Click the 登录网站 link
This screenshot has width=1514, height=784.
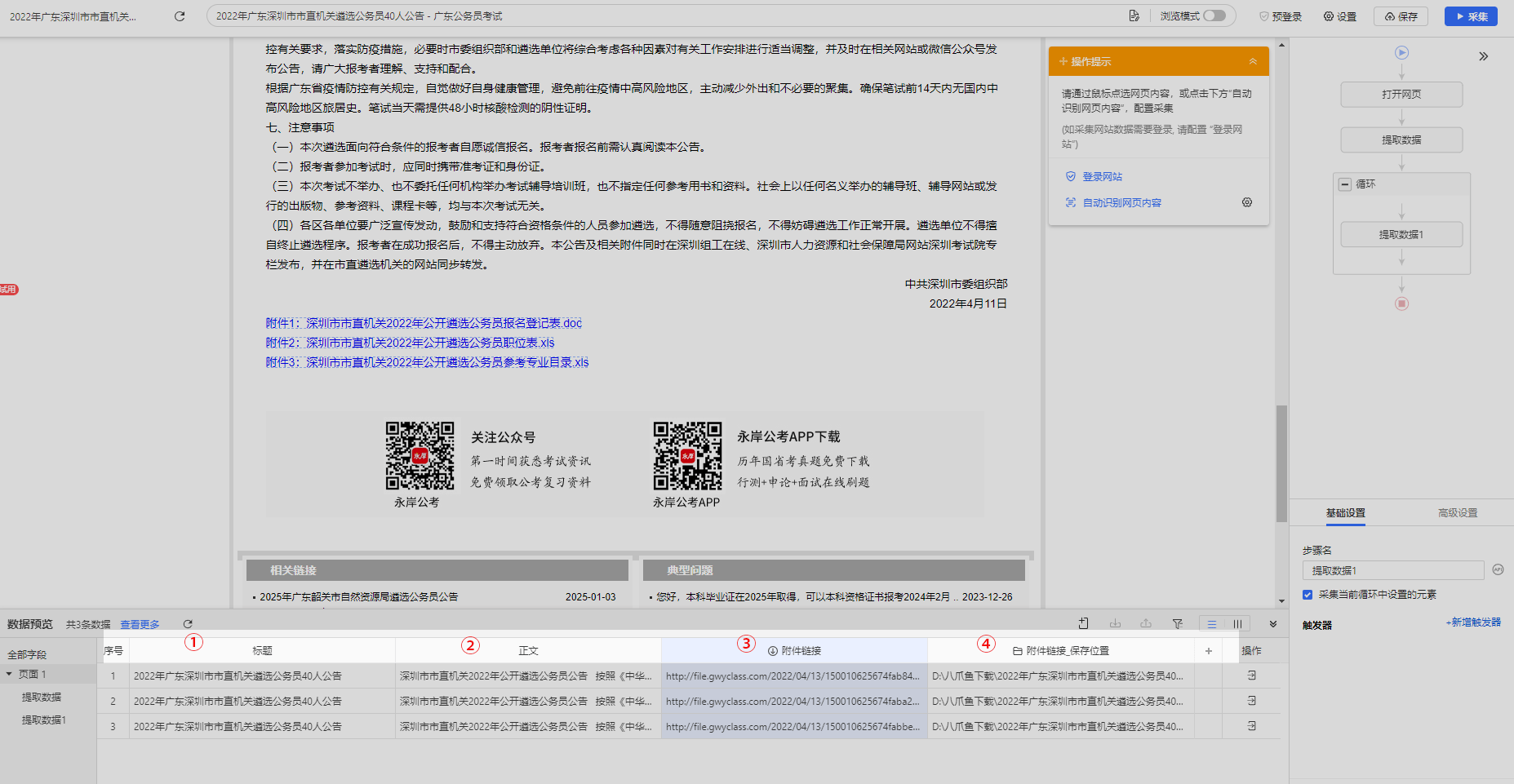[1102, 176]
